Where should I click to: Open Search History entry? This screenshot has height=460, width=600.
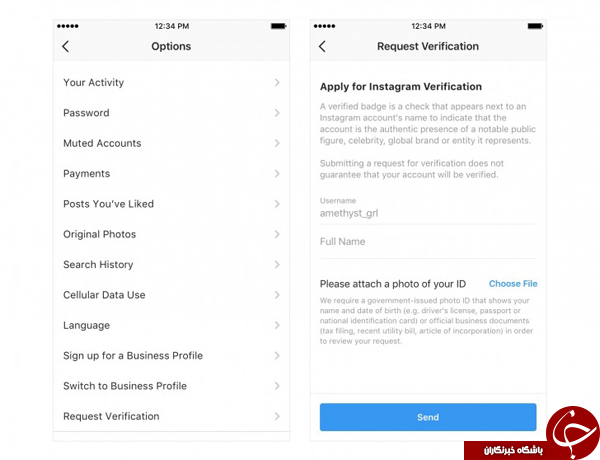tap(171, 264)
